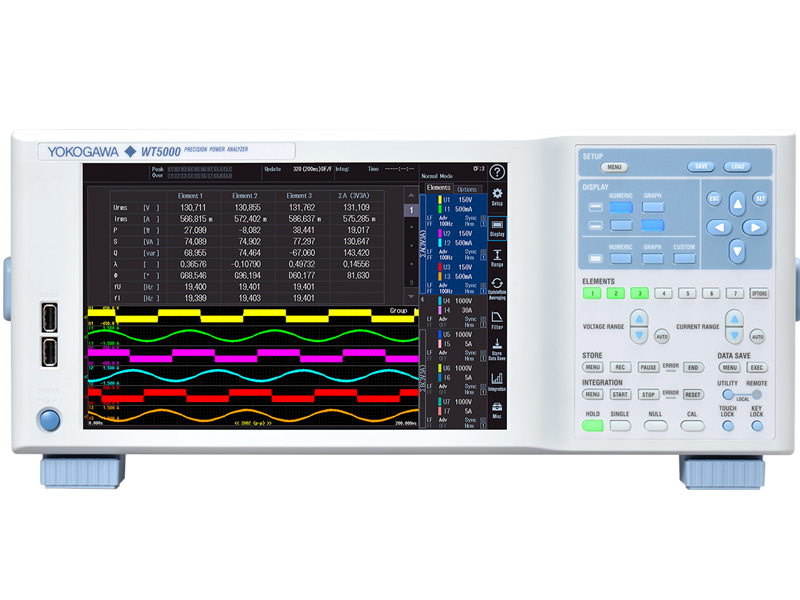Viewport: 800px width, 600px height.
Task: Click the UTILITY button
Action: pyautogui.click(x=728, y=394)
